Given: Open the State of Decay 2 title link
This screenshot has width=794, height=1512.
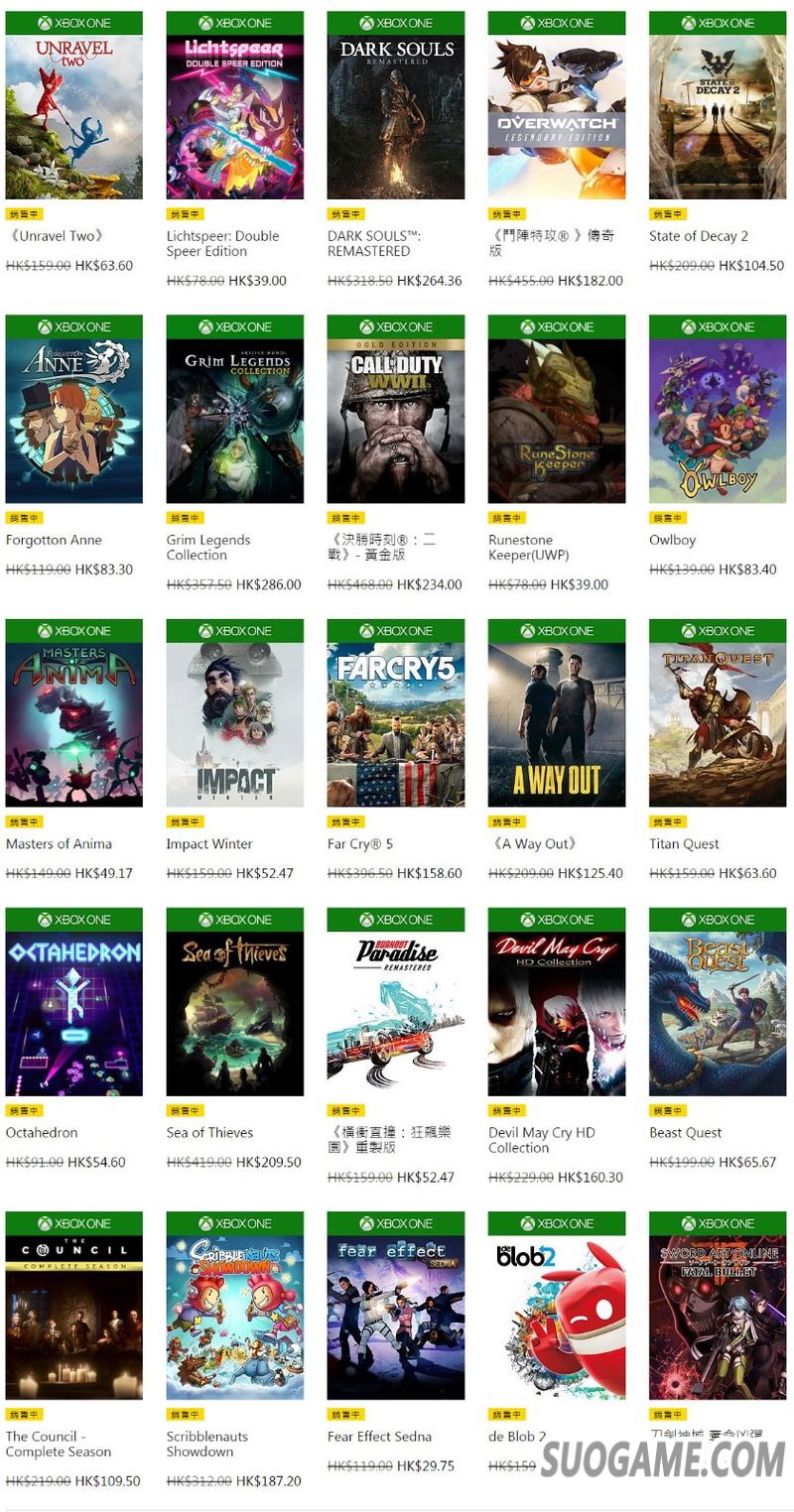Looking at the screenshot, I should tap(699, 236).
